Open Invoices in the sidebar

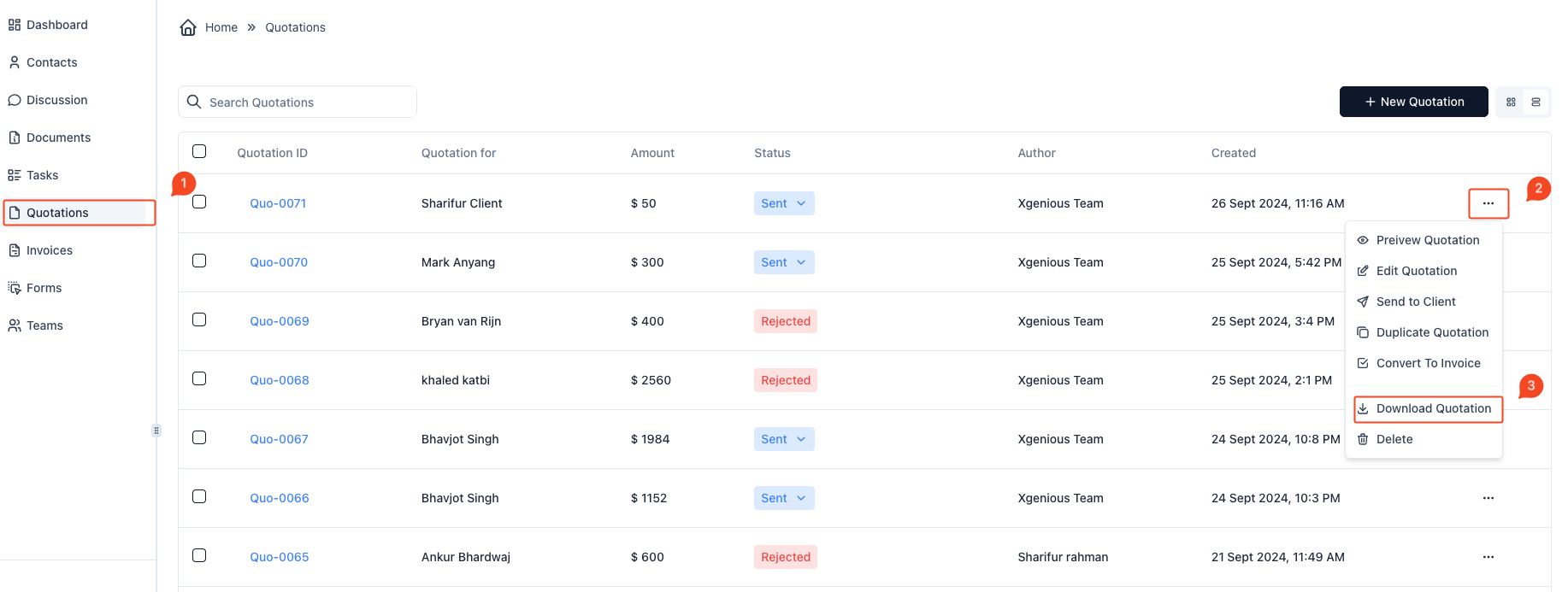(50, 250)
